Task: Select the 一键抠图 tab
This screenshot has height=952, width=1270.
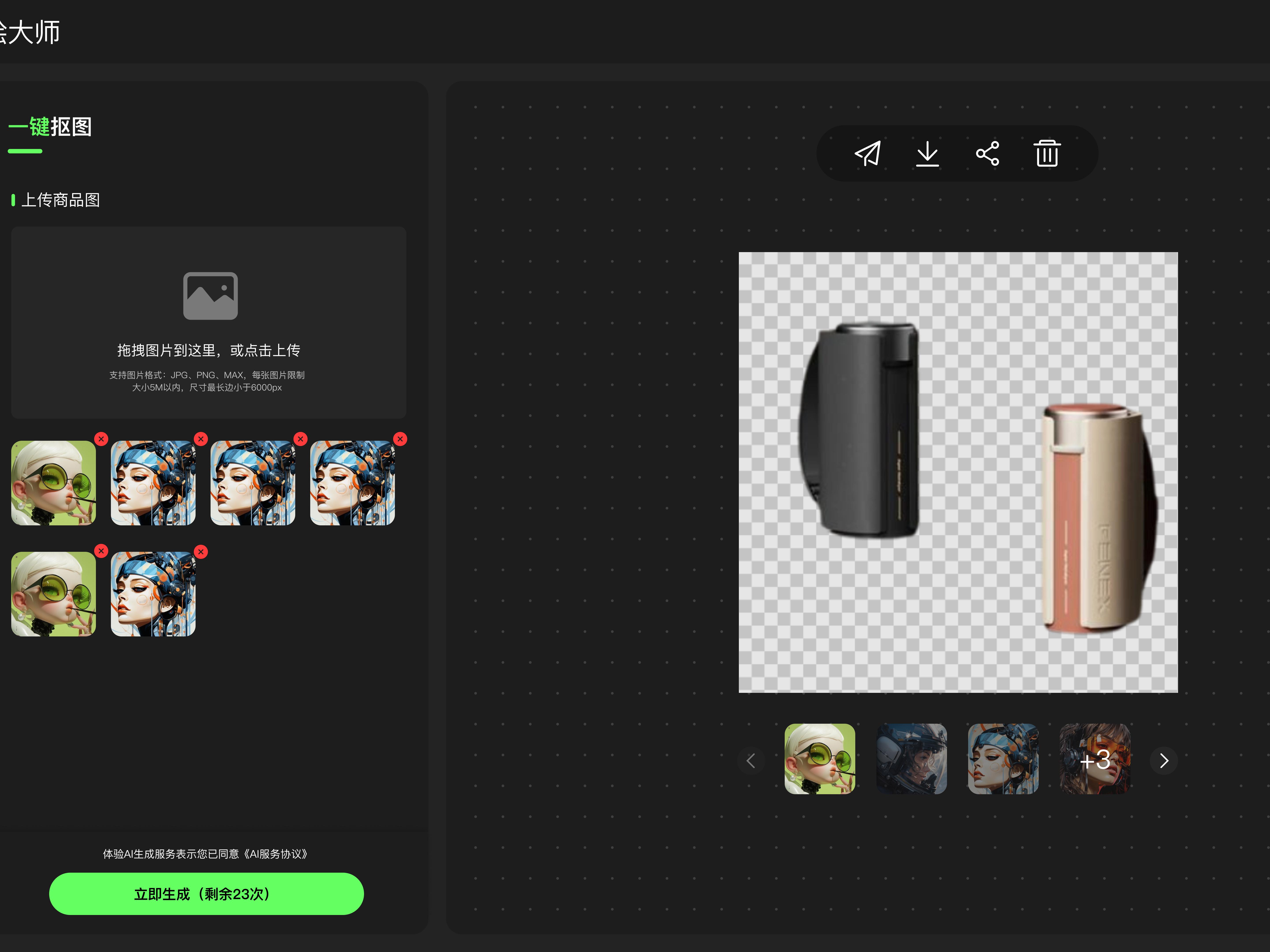Action: (50, 127)
